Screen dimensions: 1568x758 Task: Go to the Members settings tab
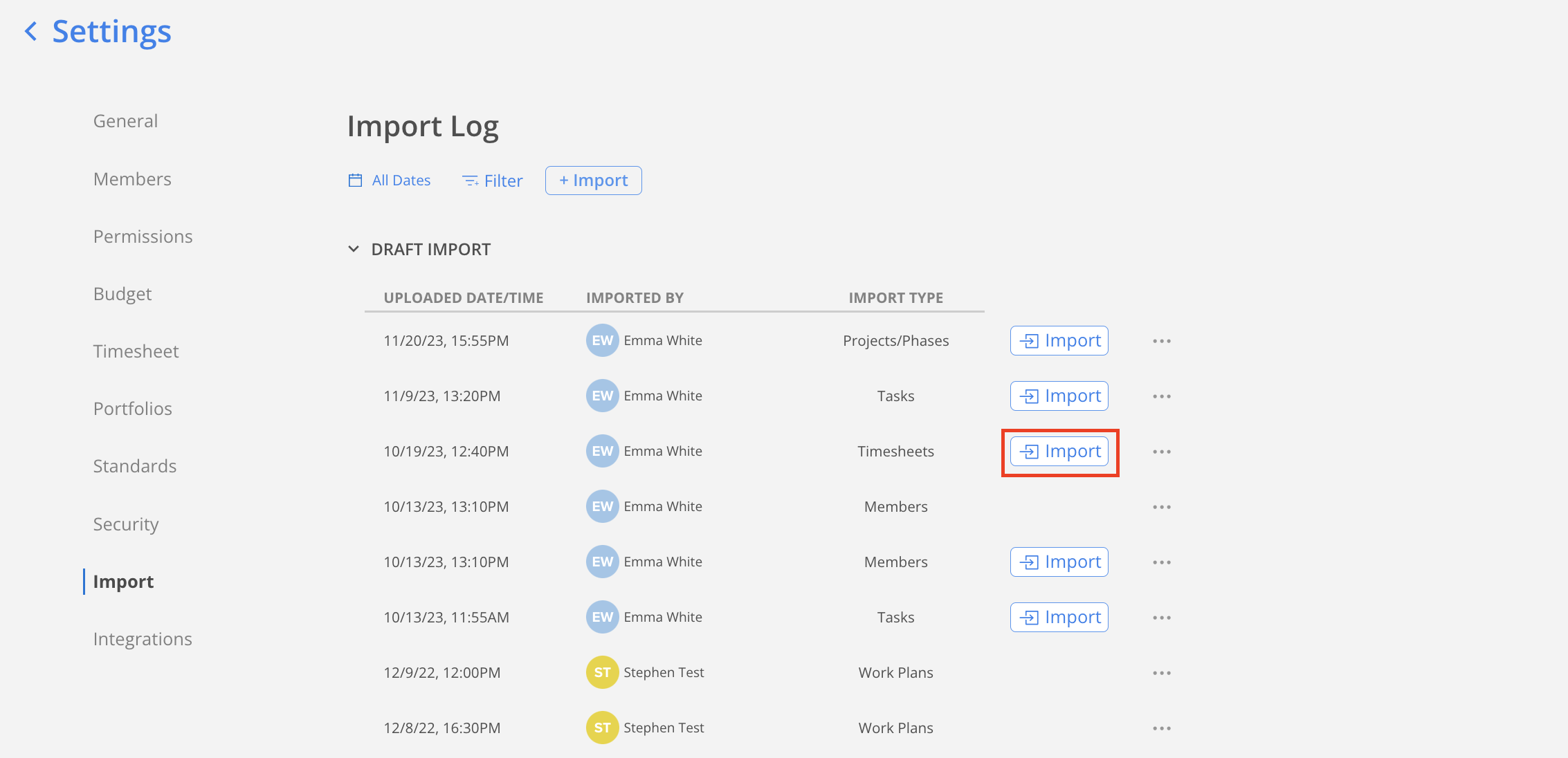click(132, 179)
